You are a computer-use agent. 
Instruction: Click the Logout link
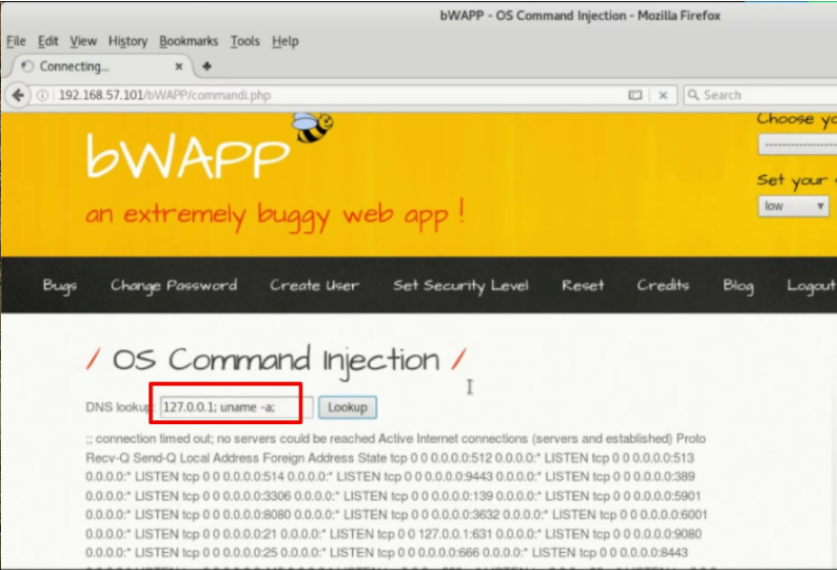pos(811,286)
